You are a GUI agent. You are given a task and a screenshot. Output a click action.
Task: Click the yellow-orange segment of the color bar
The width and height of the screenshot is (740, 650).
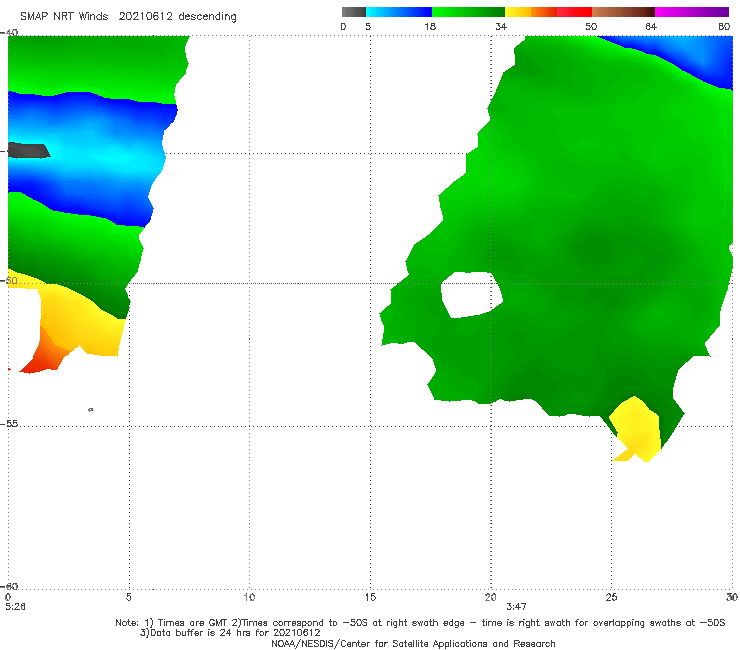point(531,12)
